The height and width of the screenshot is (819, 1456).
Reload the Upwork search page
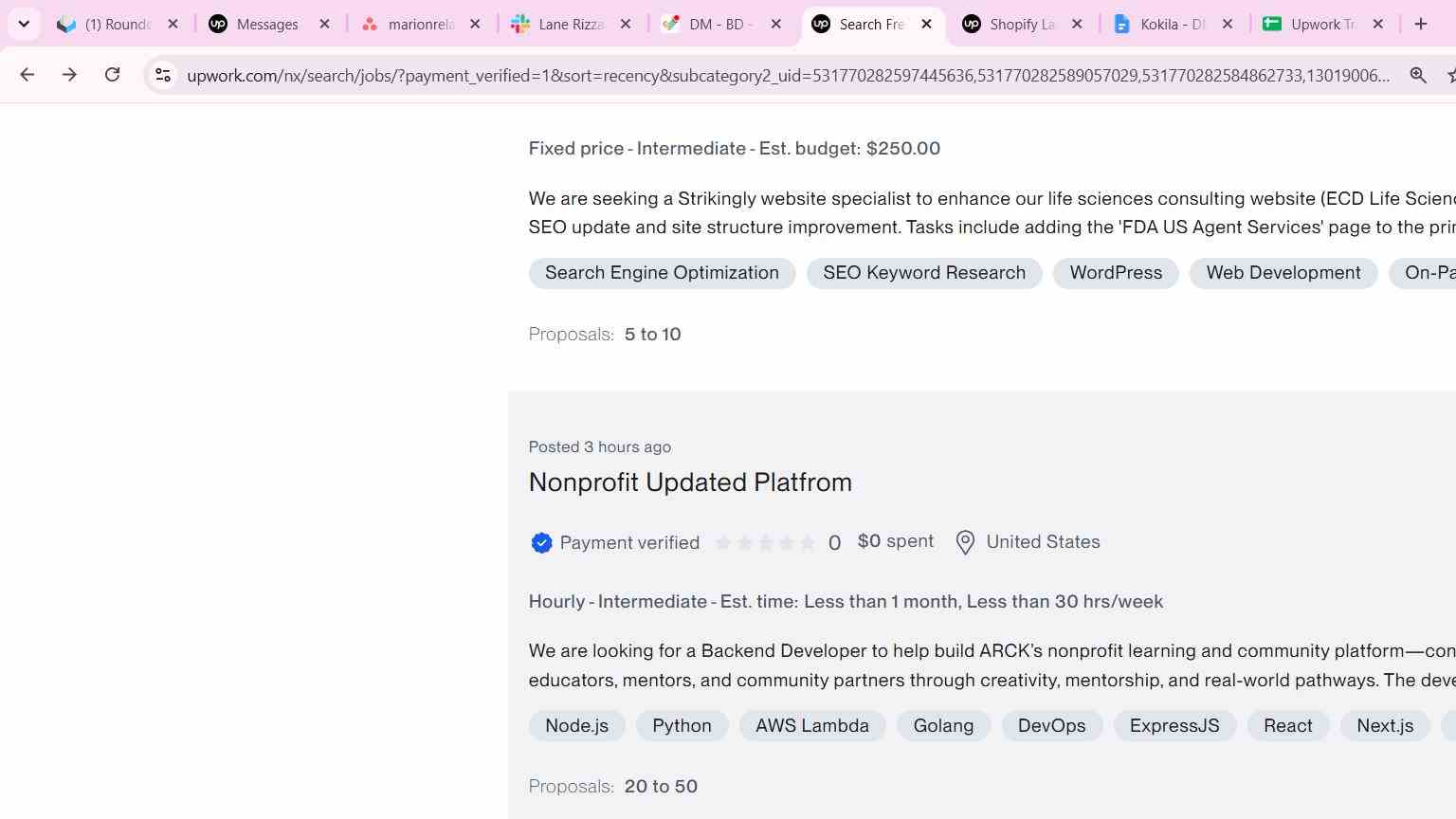[112, 75]
